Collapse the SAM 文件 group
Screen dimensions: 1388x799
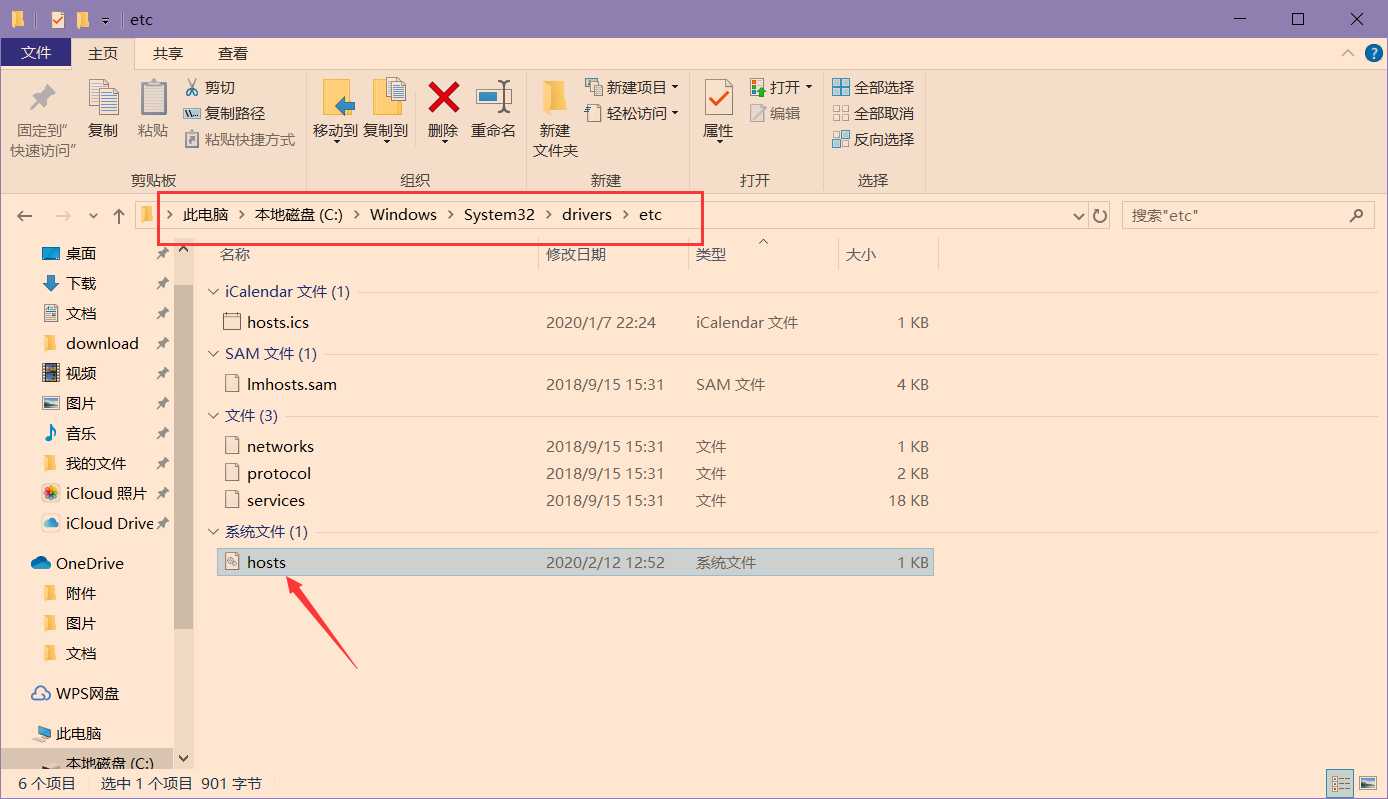coord(214,354)
